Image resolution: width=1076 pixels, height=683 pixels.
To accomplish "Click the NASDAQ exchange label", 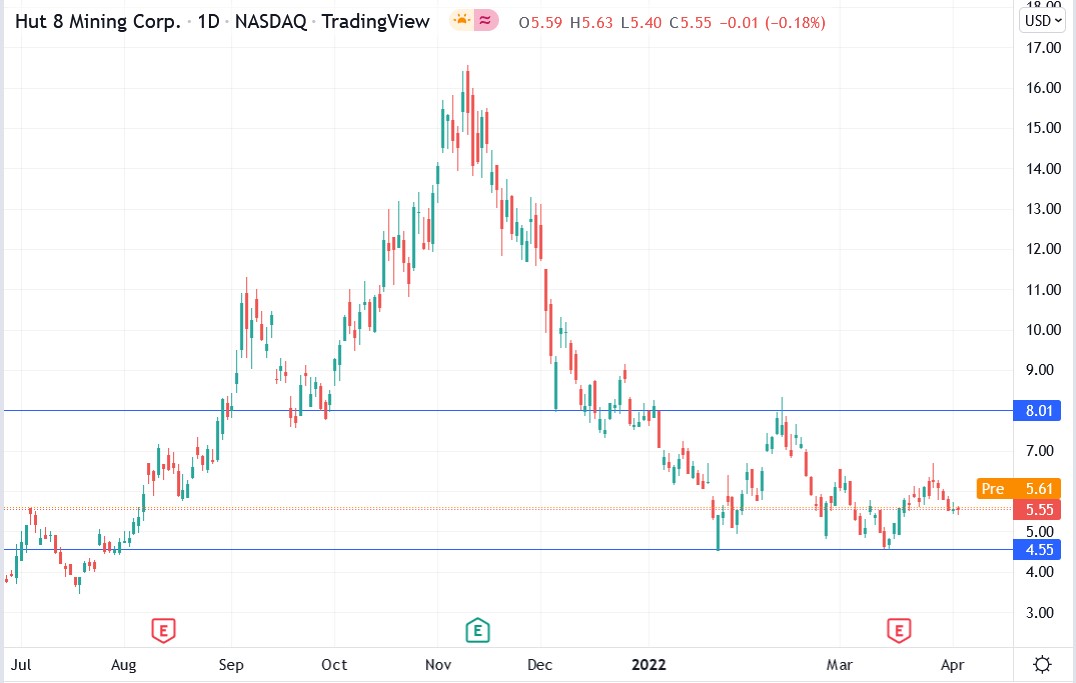I will click(271, 22).
